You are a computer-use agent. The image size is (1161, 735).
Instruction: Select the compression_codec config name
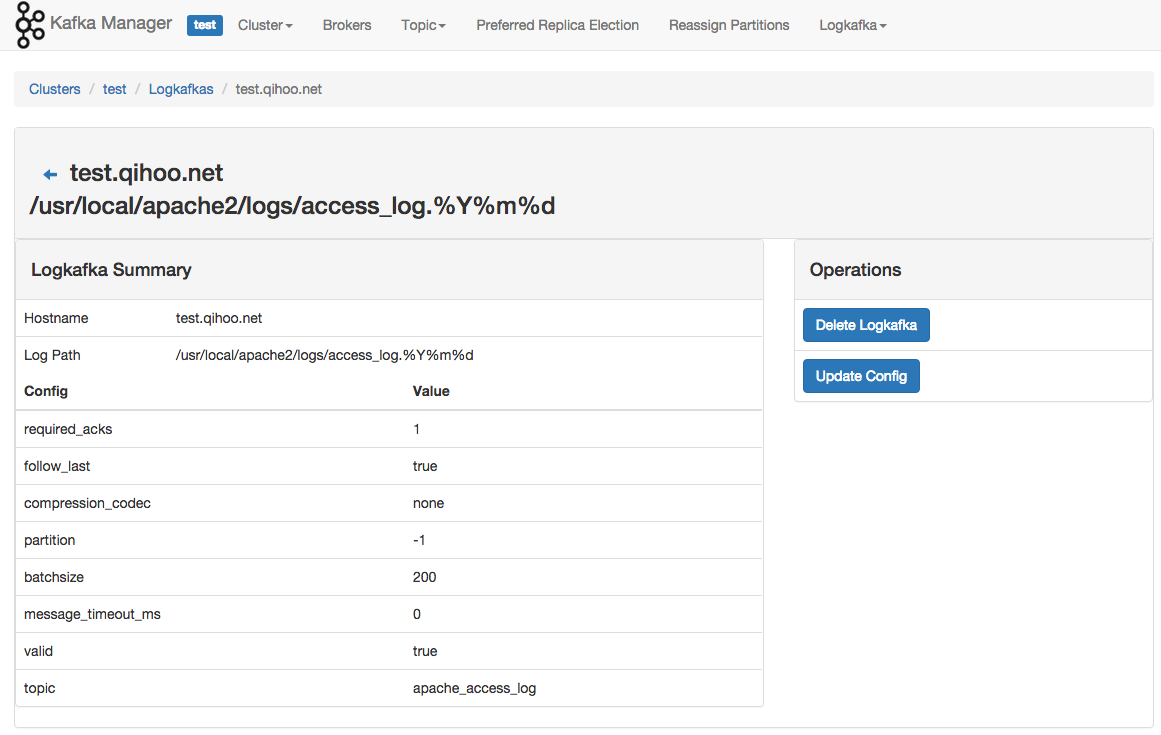(87, 503)
